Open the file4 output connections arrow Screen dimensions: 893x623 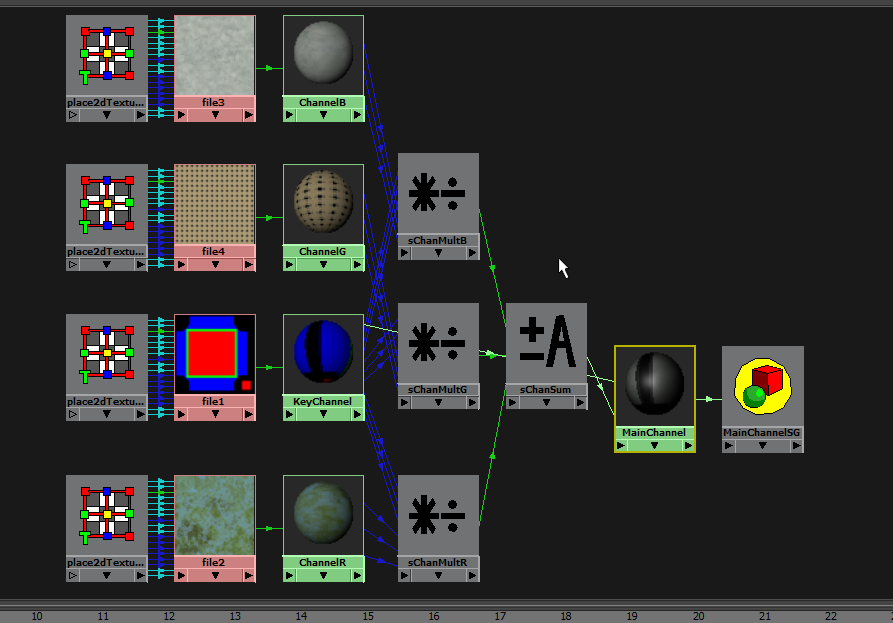pos(249,264)
